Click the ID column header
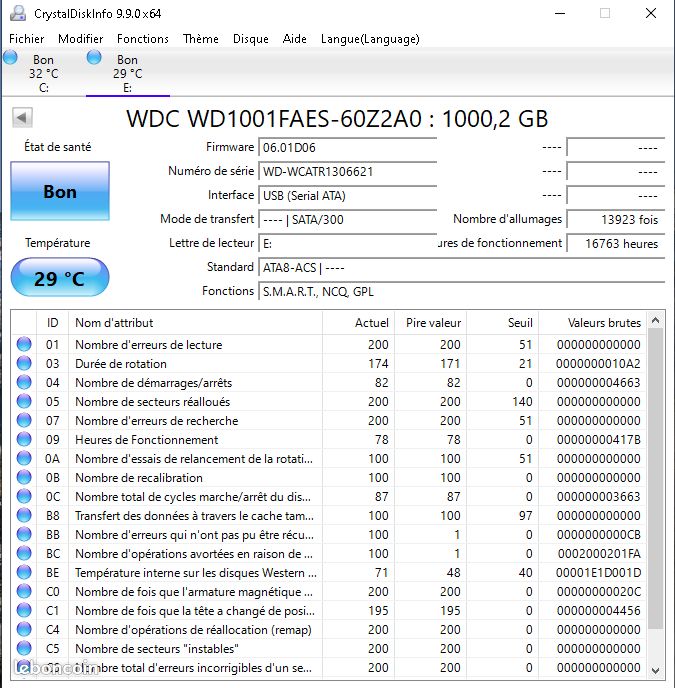 coord(52,323)
